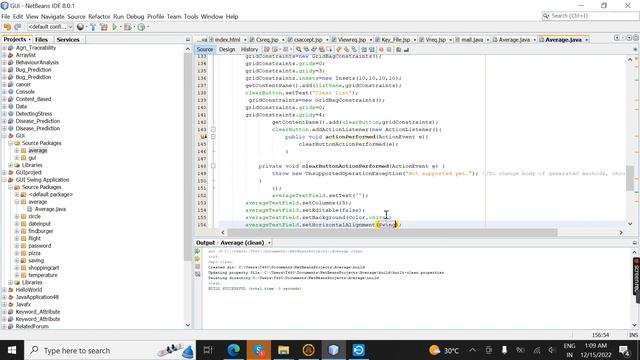Open File Explorer from taskbar
This screenshot has height=360, width=640.
tap(283, 350)
